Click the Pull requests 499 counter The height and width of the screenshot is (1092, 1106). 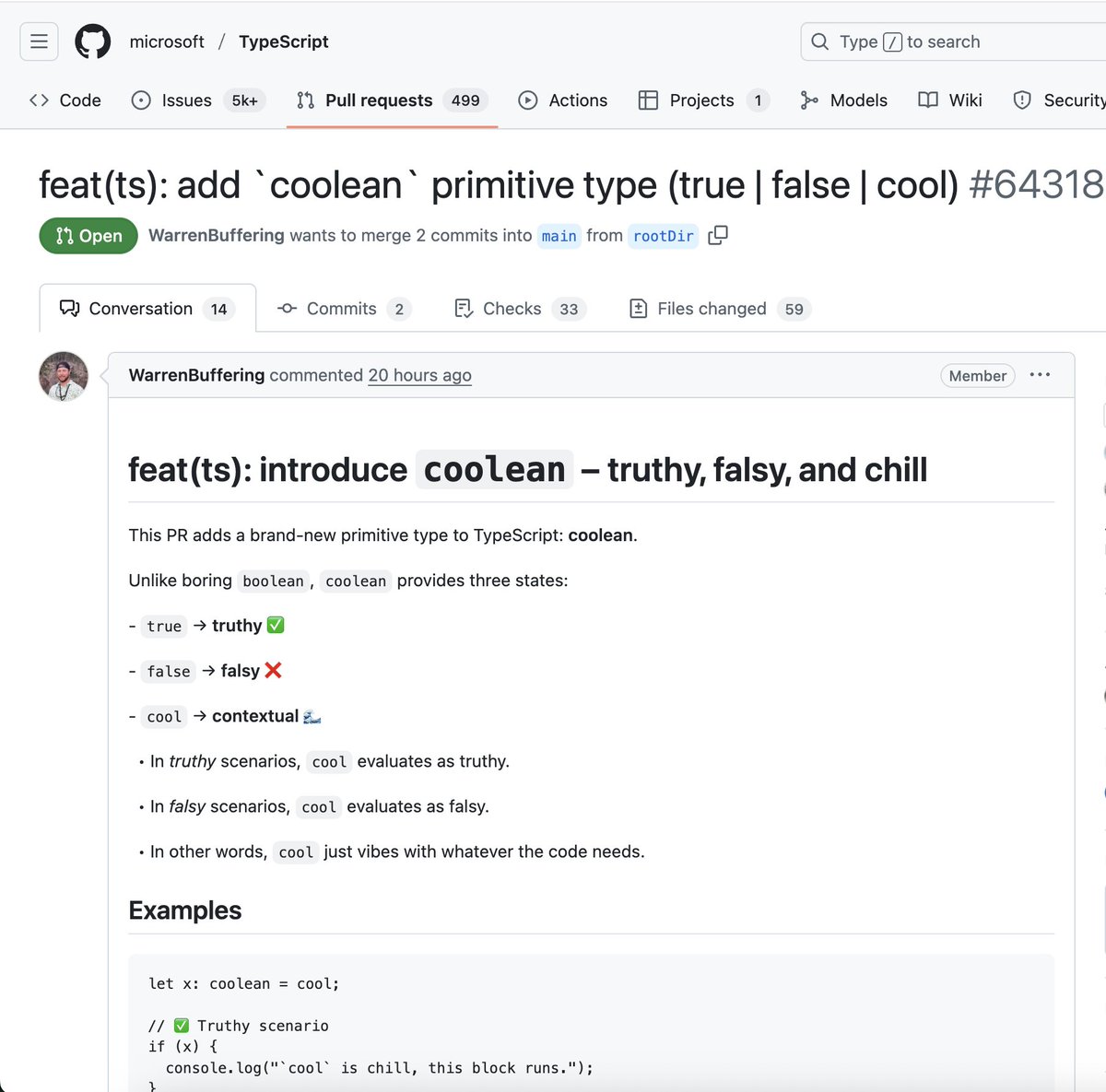(465, 100)
